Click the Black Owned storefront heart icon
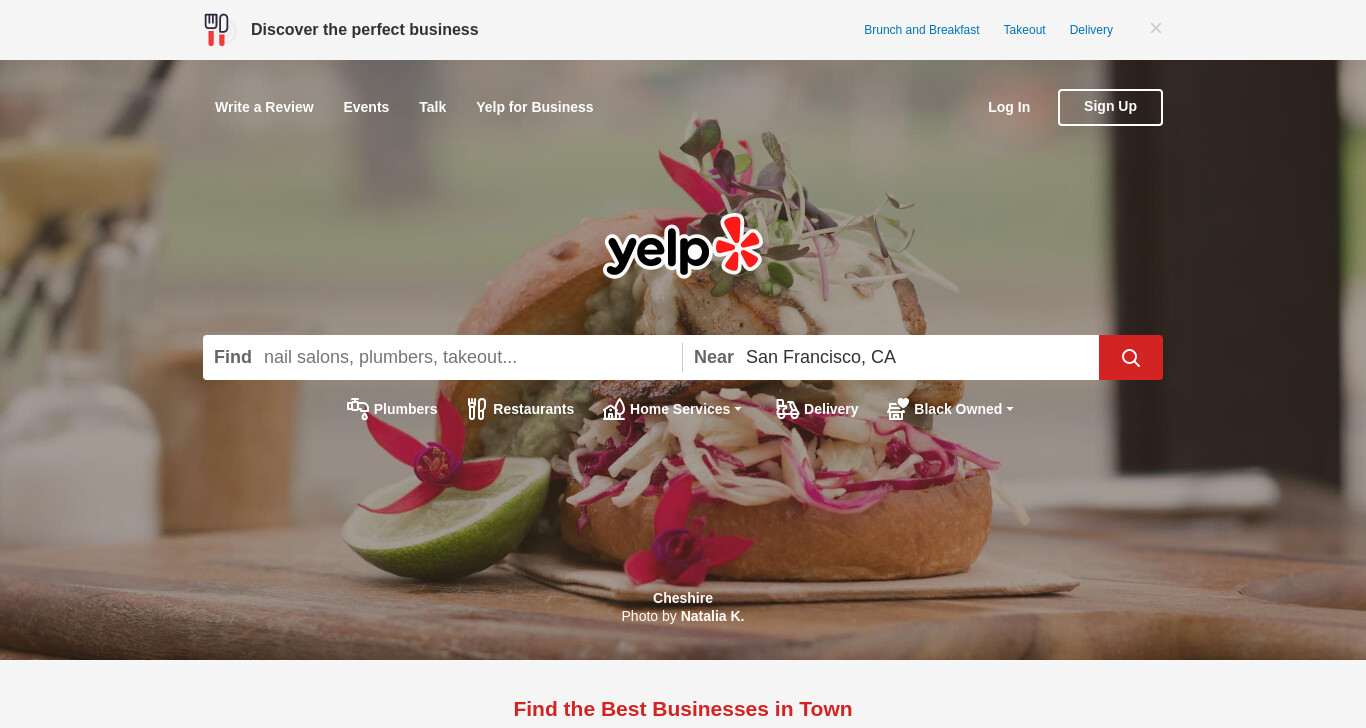The height and width of the screenshot is (728, 1366). pyautogui.click(x=898, y=409)
